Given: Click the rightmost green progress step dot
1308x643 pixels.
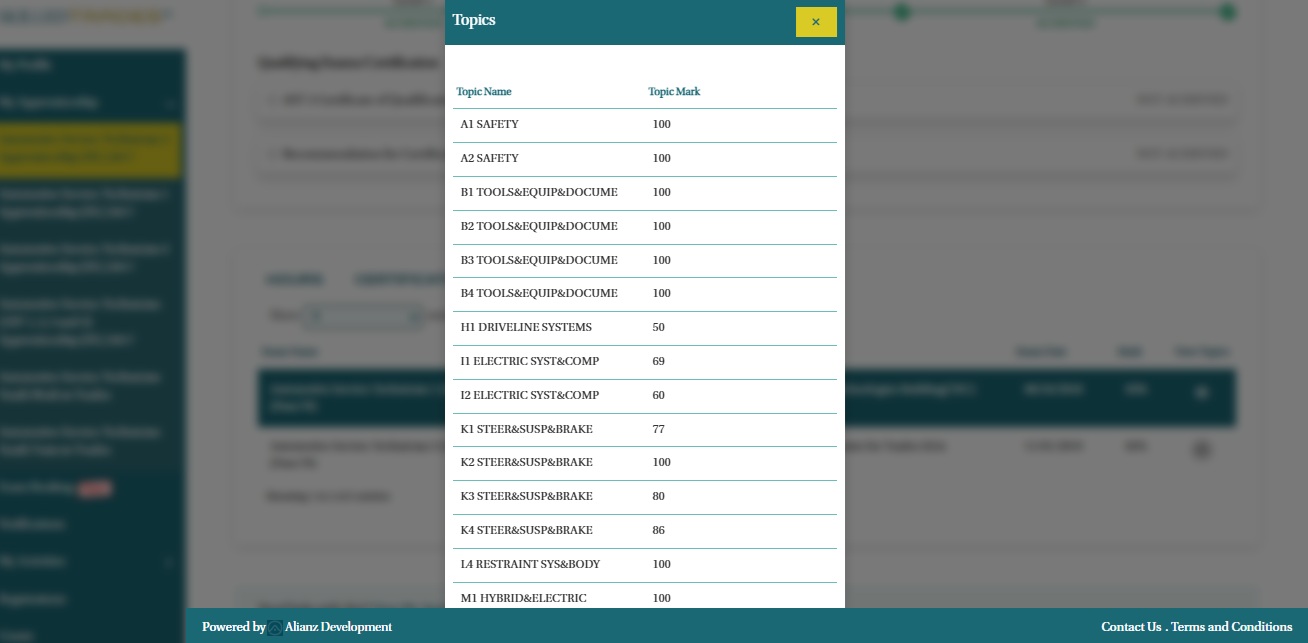Looking at the screenshot, I should pos(1228,12).
